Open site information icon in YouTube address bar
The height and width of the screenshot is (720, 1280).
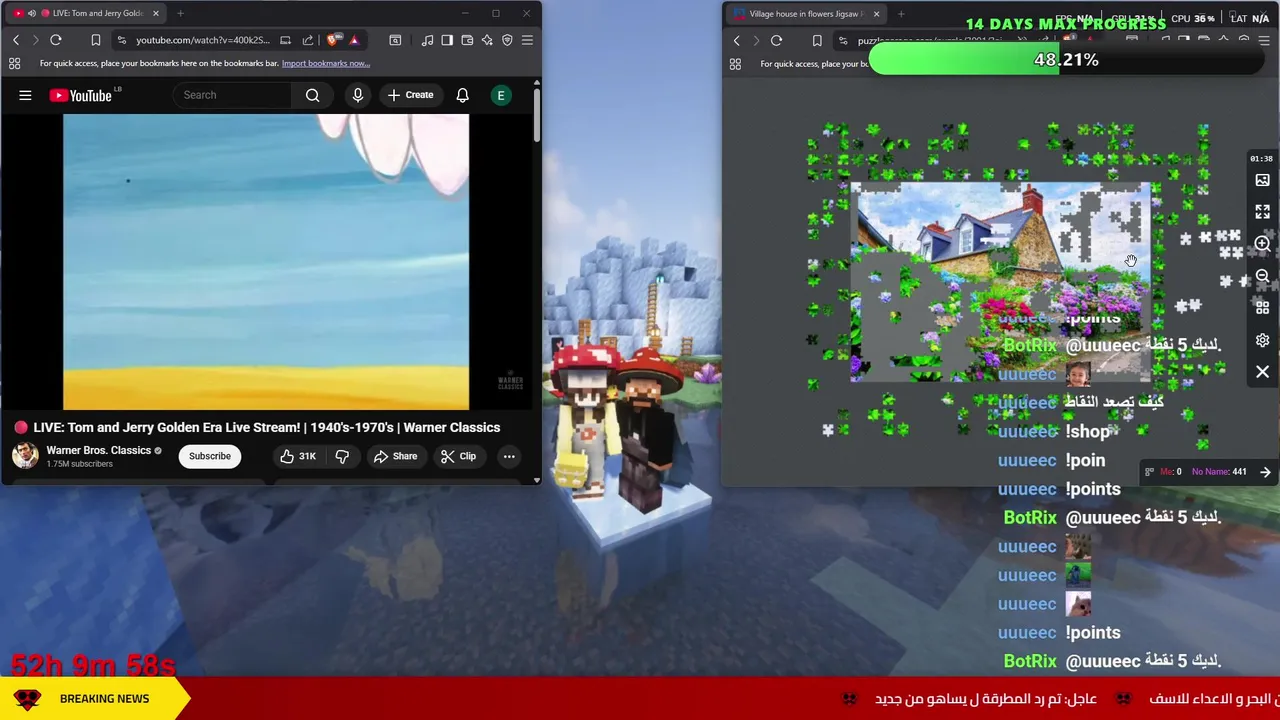point(121,40)
